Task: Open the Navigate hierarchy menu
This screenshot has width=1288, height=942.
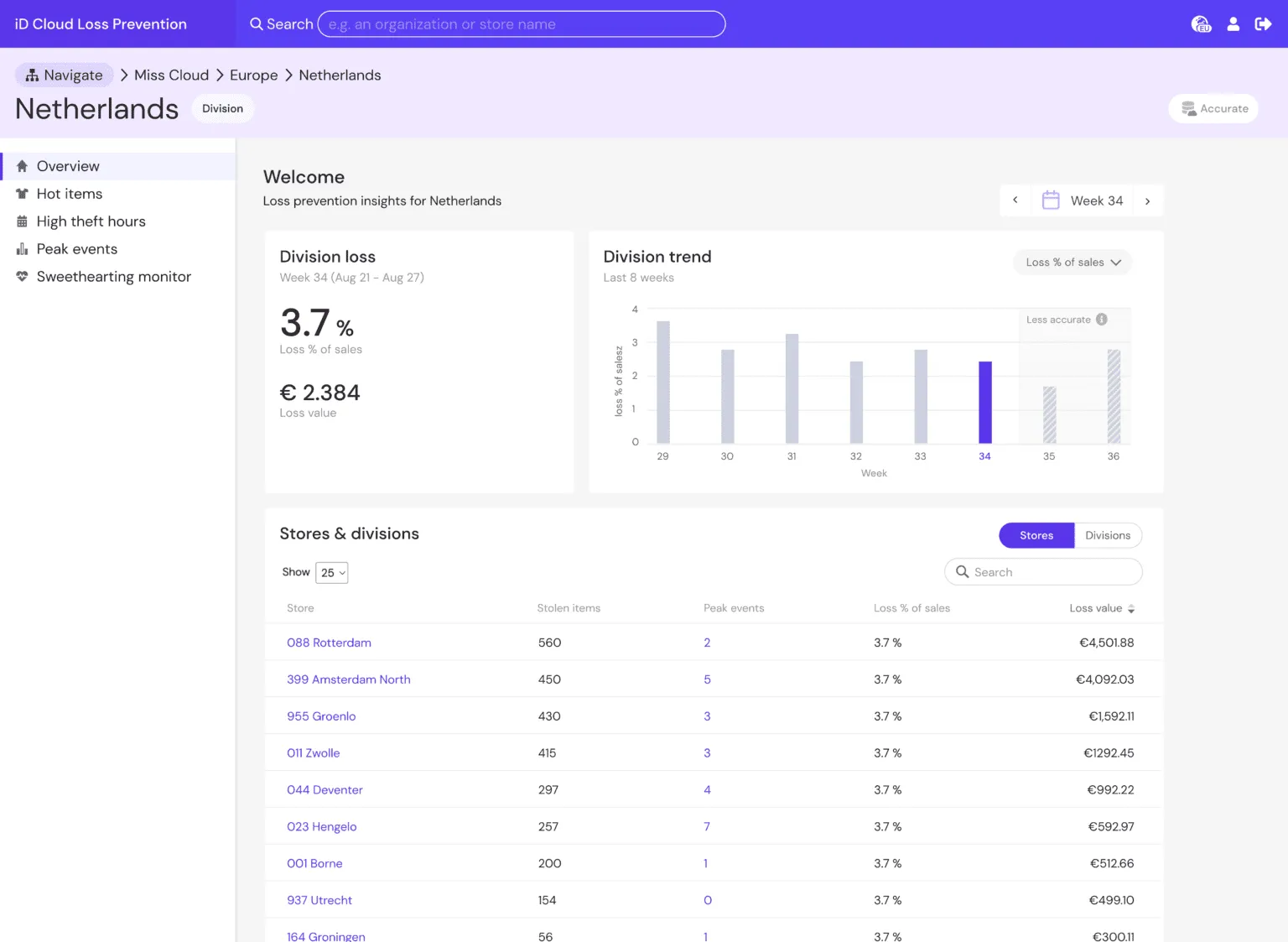Action: [x=65, y=75]
